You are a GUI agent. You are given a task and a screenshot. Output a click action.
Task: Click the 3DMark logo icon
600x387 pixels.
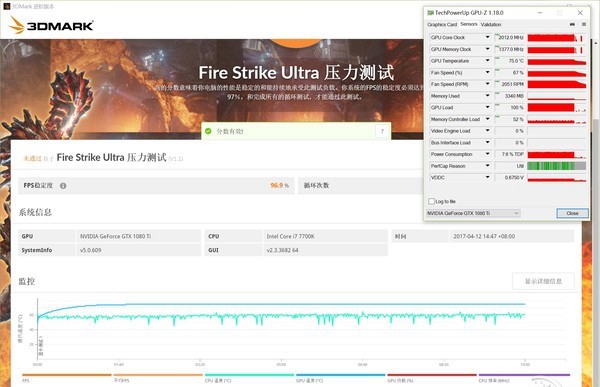click(16, 25)
